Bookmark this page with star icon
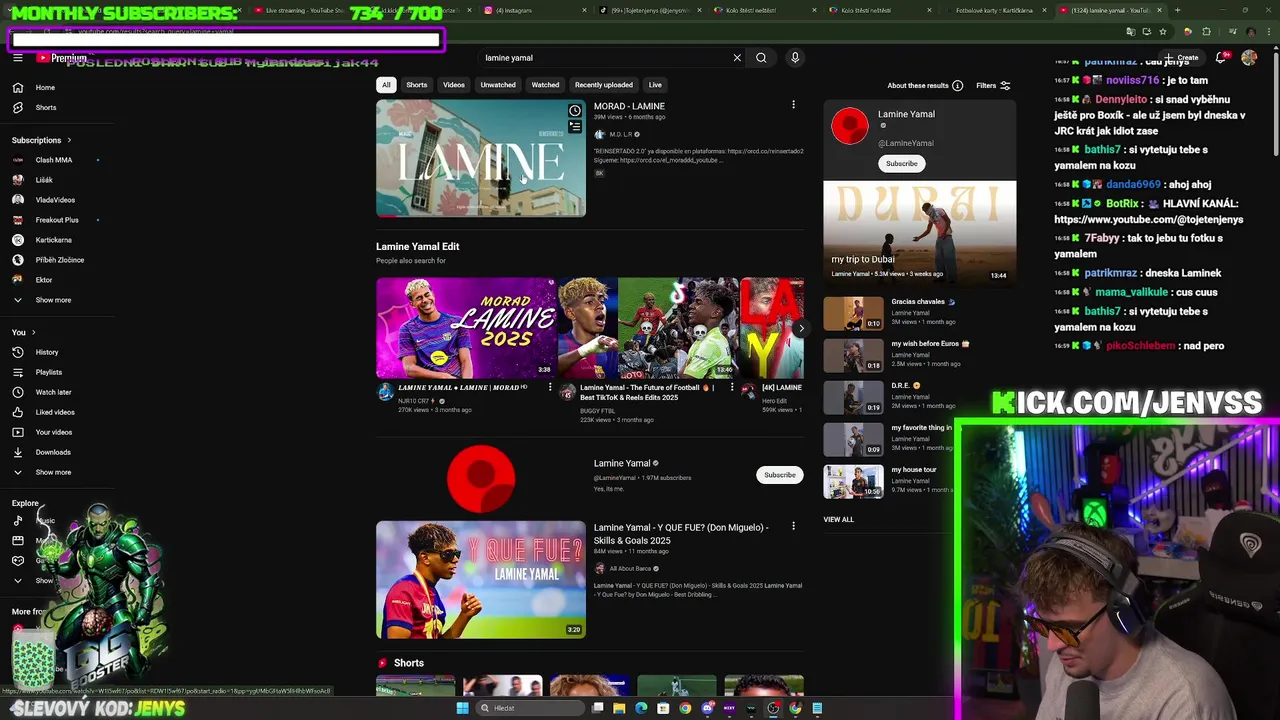Image resolution: width=1280 pixels, height=720 pixels. point(1162,32)
